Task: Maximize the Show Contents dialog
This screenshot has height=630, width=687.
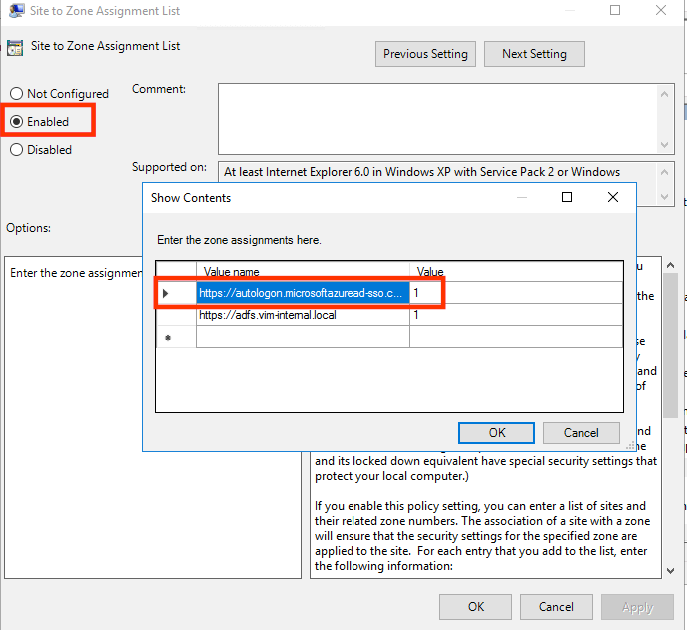Action: 567,198
